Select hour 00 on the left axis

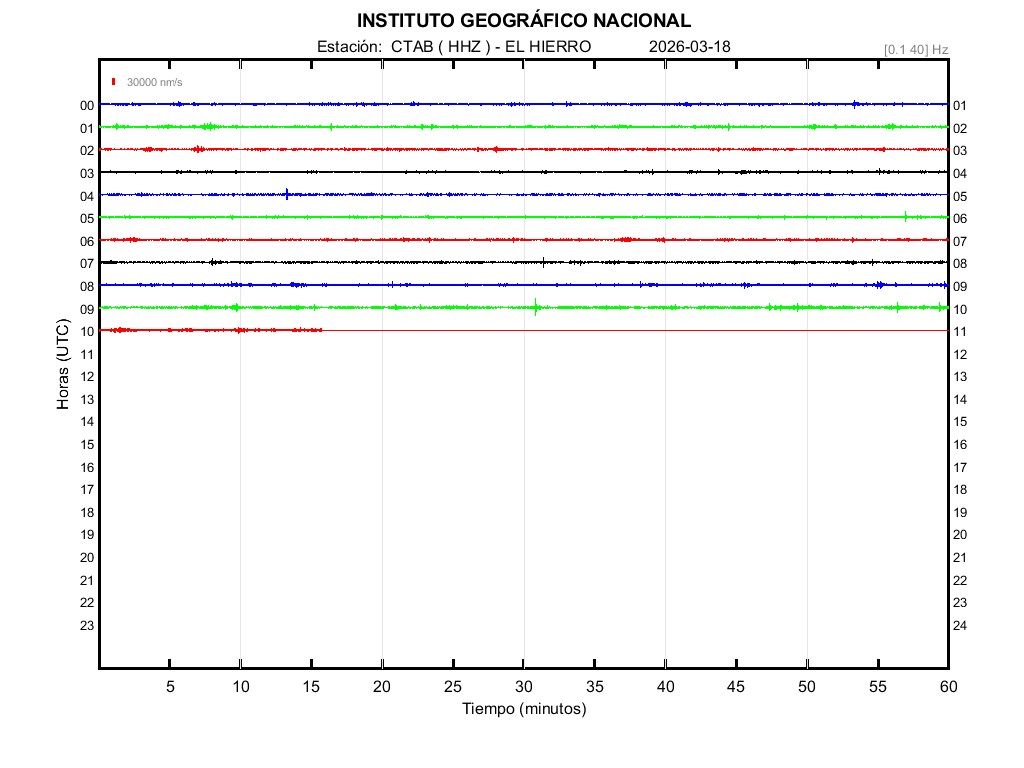tap(87, 105)
